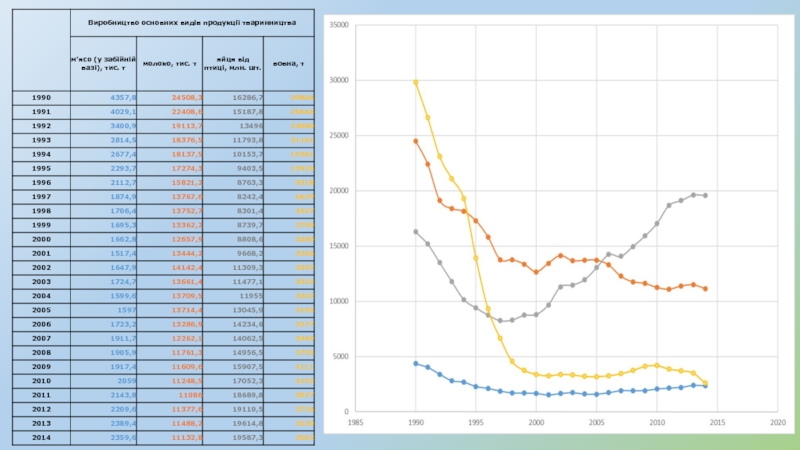Select meat value 1597 for 2005
The height and width of the screenshot is (450, 800).
coord(127,310)
